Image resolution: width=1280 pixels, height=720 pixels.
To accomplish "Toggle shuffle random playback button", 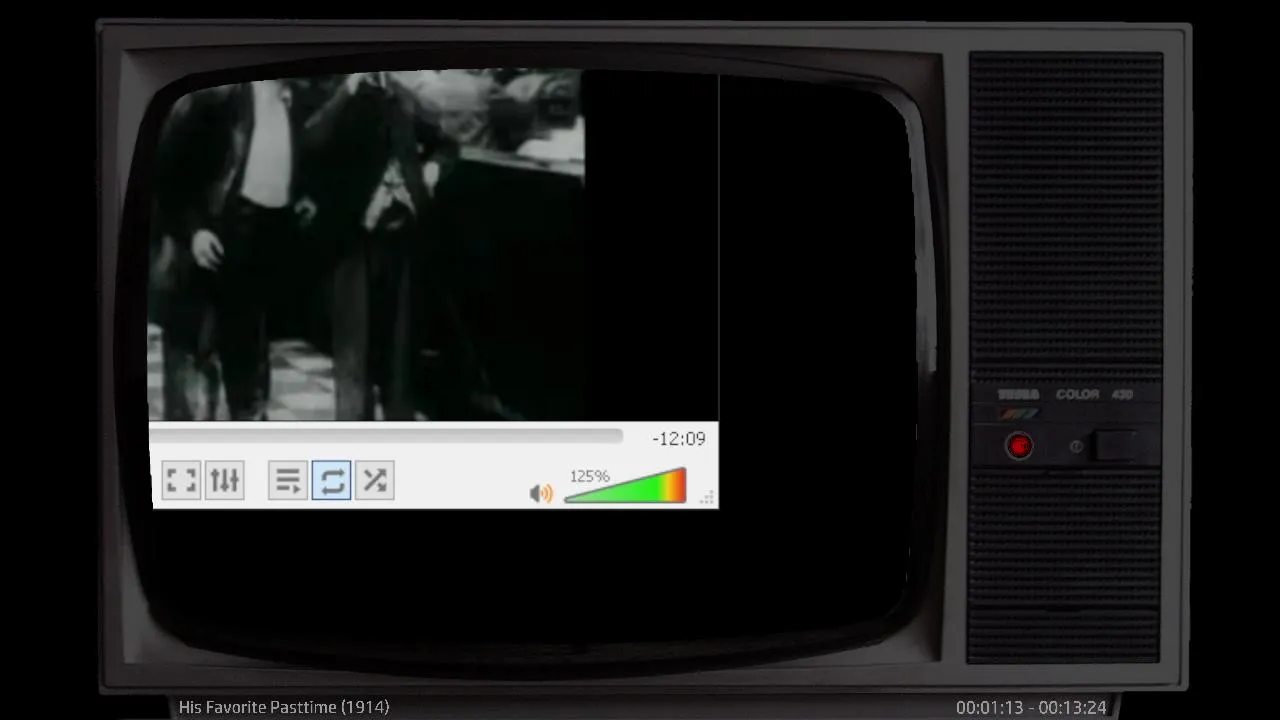I will tap(374, 480).
